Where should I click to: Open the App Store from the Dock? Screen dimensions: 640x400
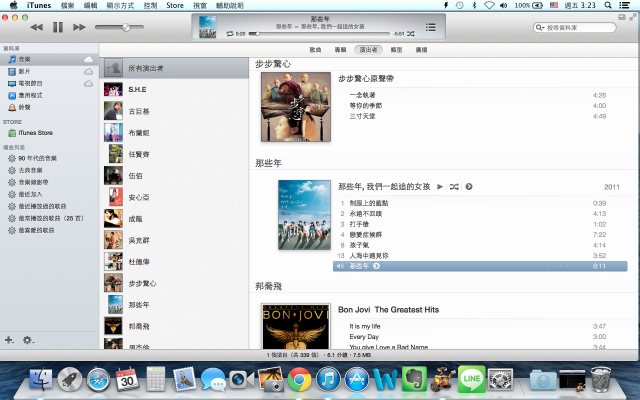pos(357,380)
